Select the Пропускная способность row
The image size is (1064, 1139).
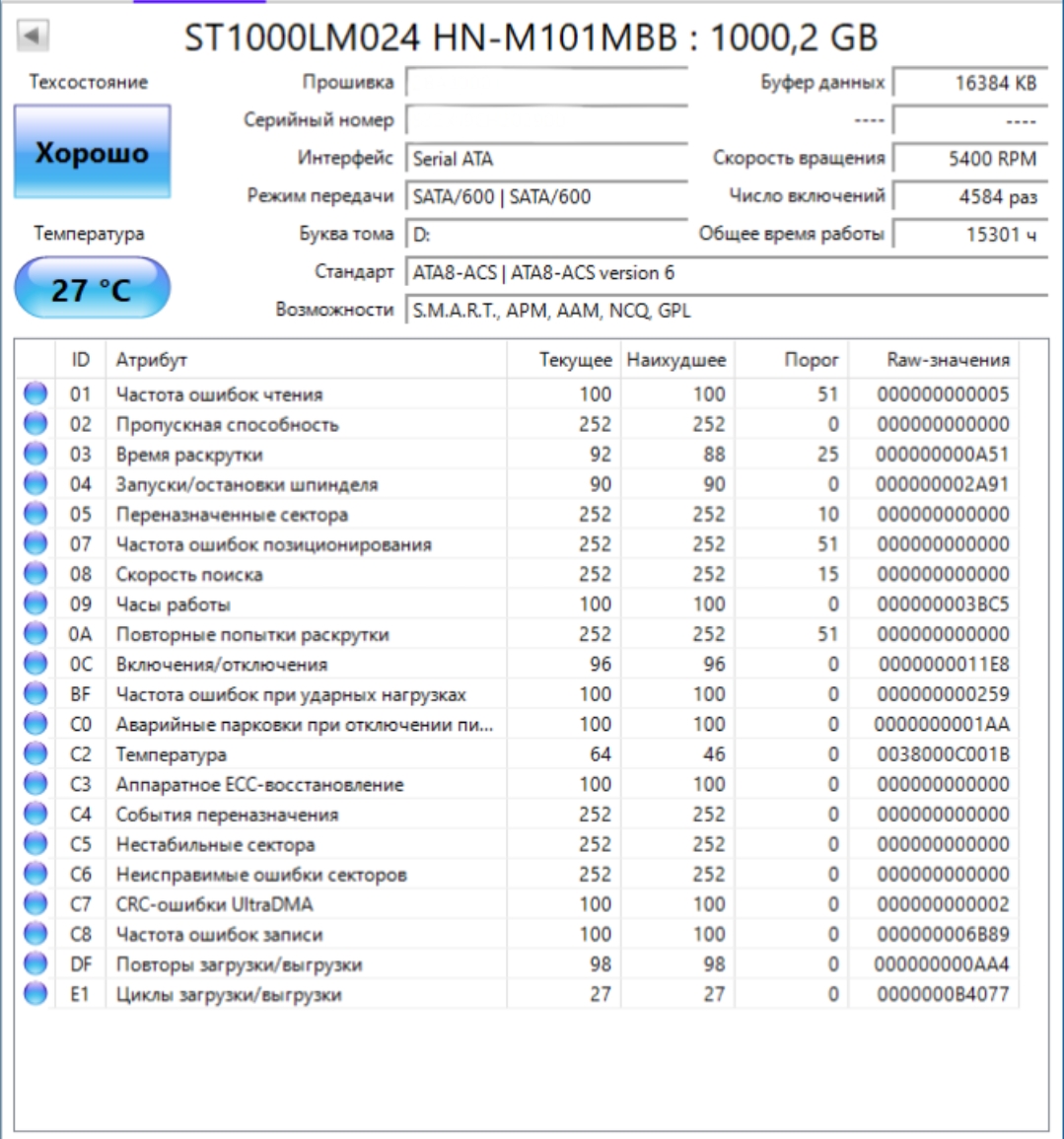coord(517,423)
